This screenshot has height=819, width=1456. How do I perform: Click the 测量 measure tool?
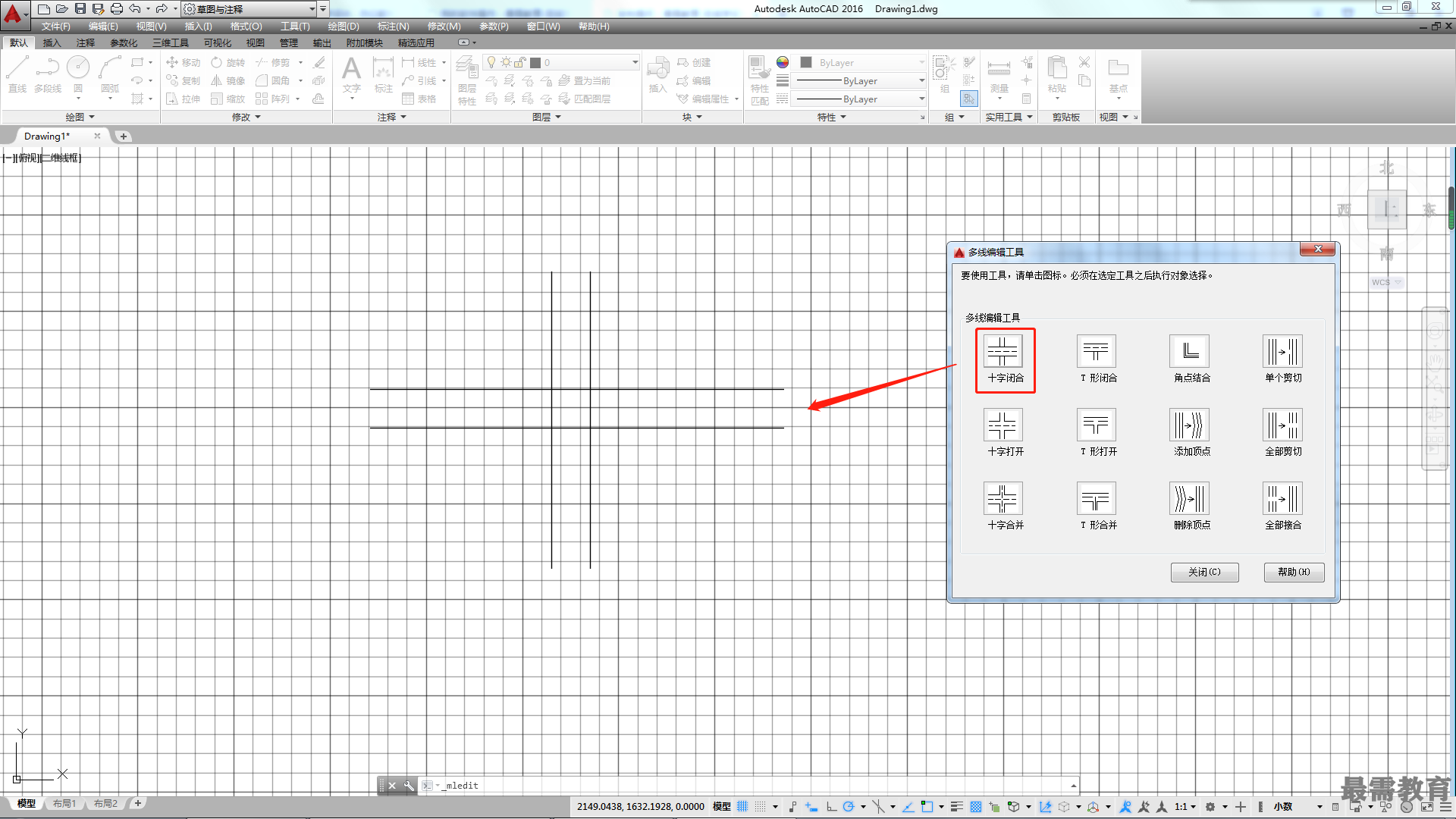coord(999,74)
